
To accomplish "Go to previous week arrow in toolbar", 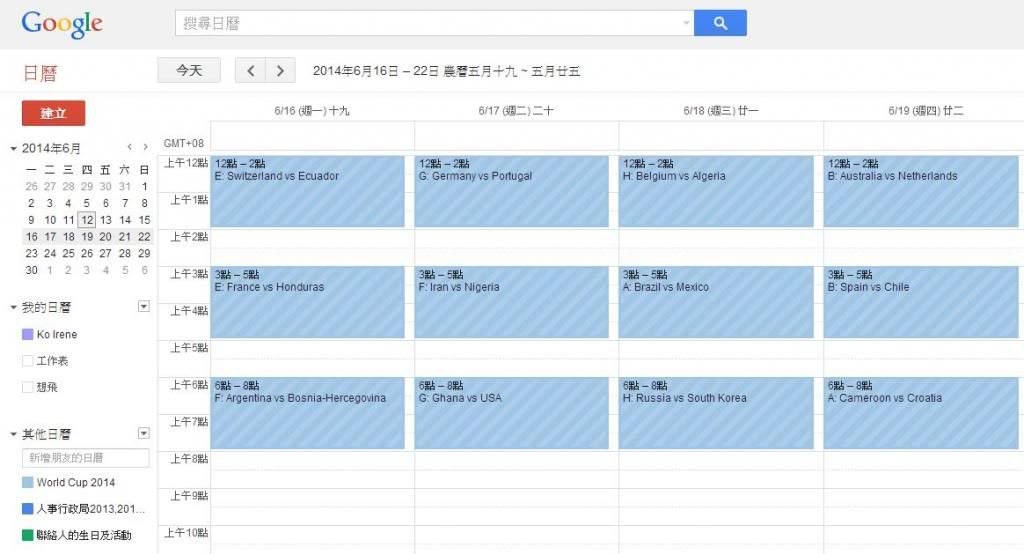I will coord(251,70).
